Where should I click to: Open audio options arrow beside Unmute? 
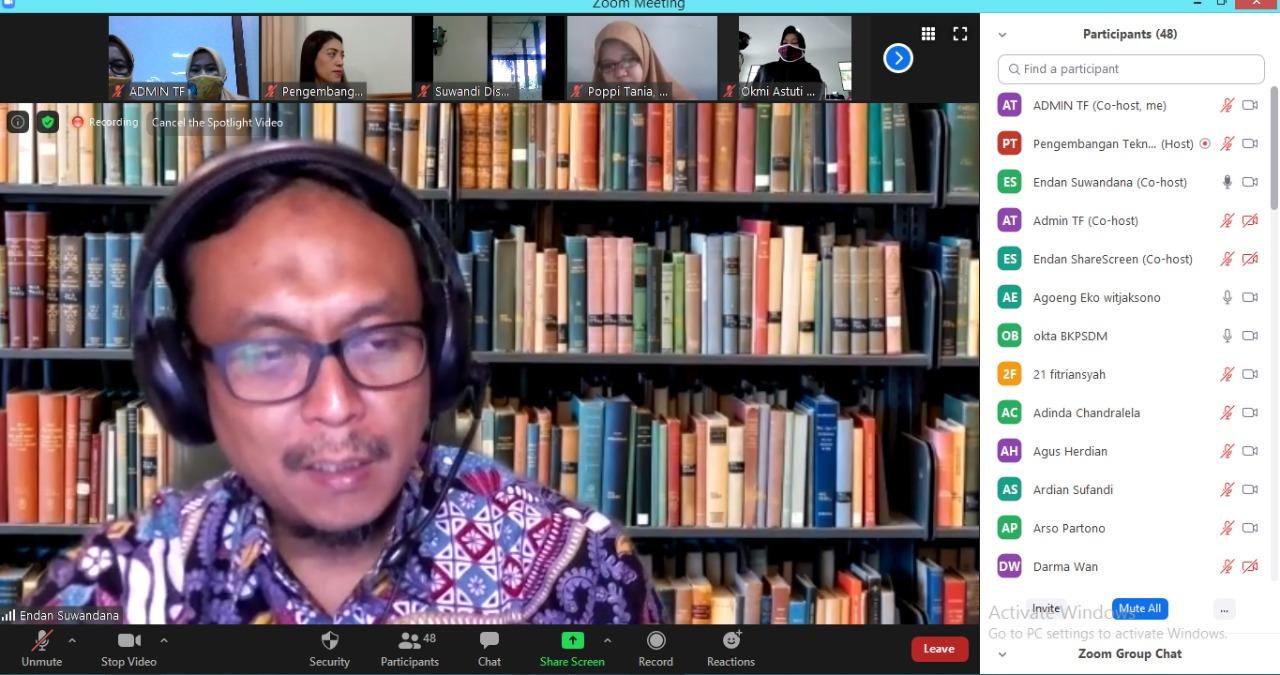click(x=72, y=640)
